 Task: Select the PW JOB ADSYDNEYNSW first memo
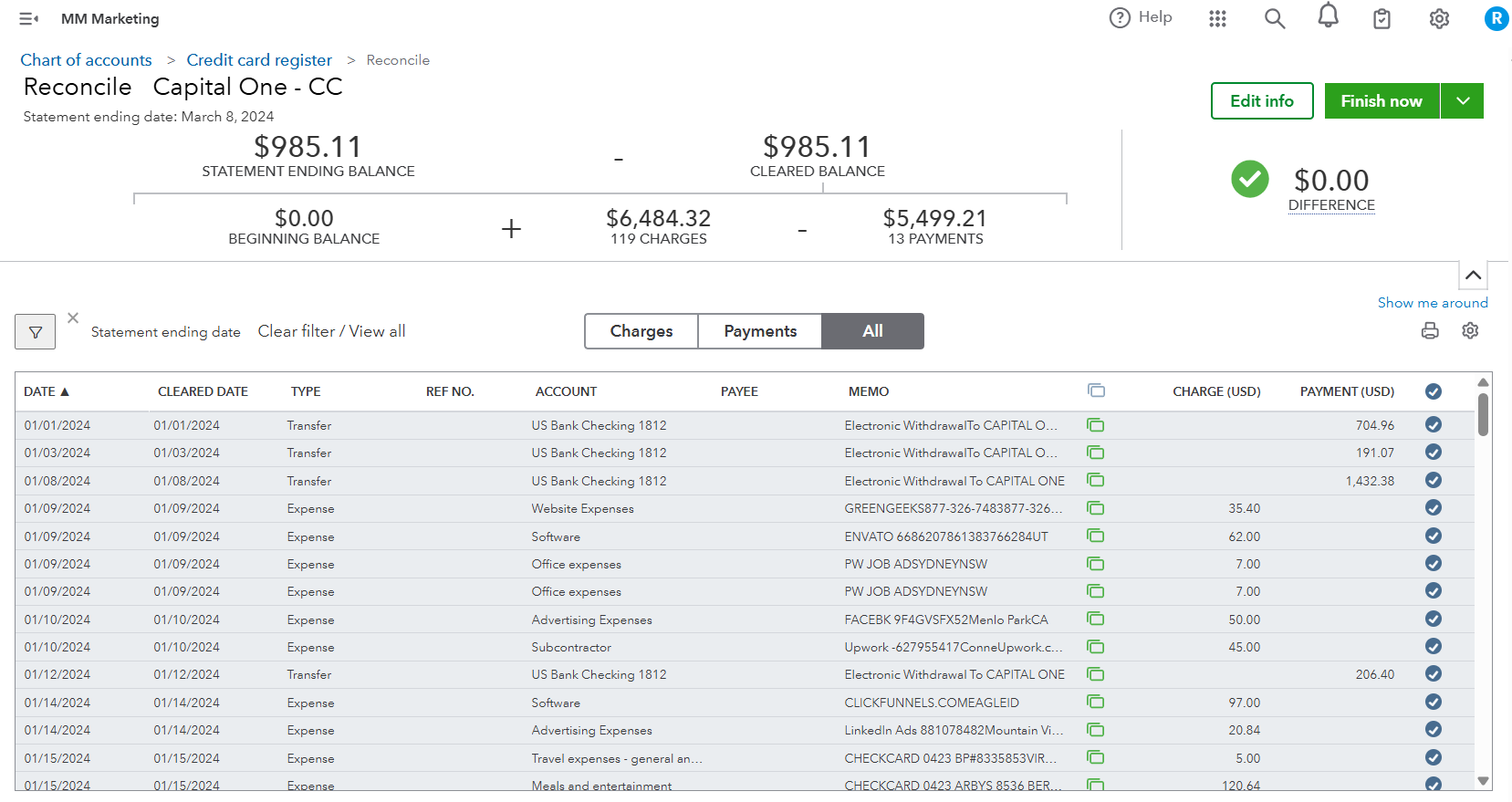915,564
